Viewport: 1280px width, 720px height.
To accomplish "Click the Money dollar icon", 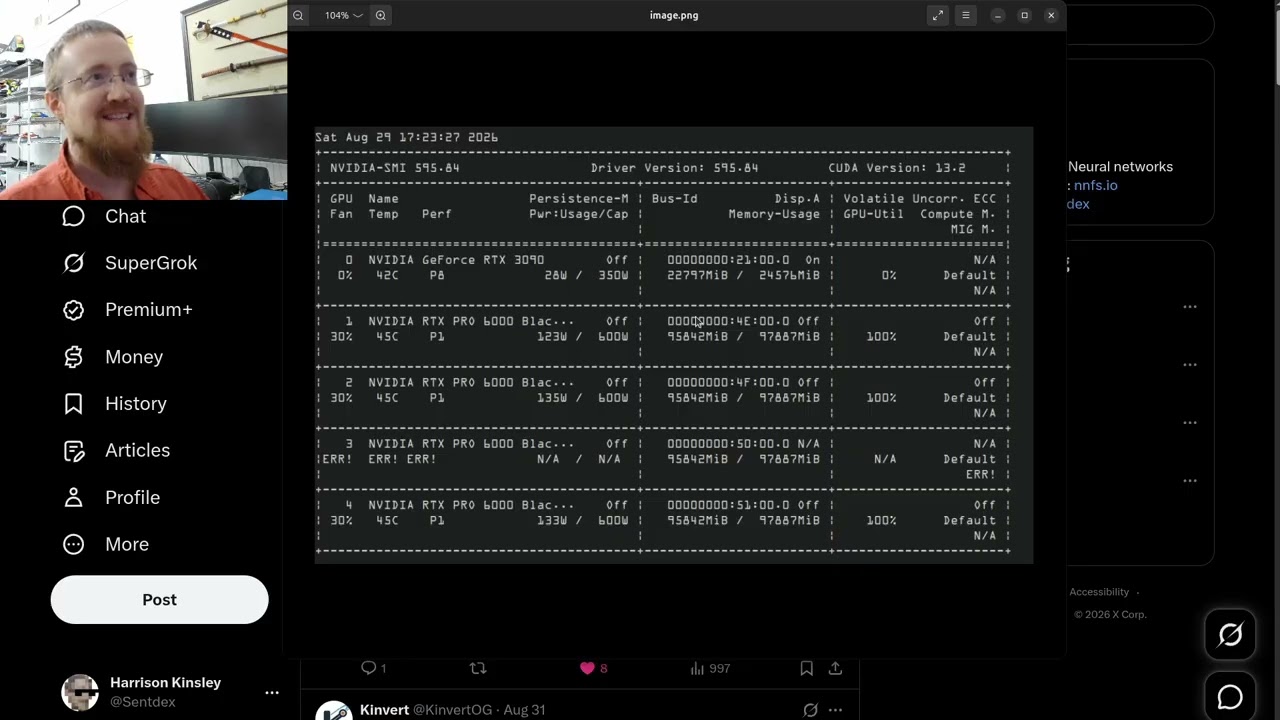I will pos(73,357).
